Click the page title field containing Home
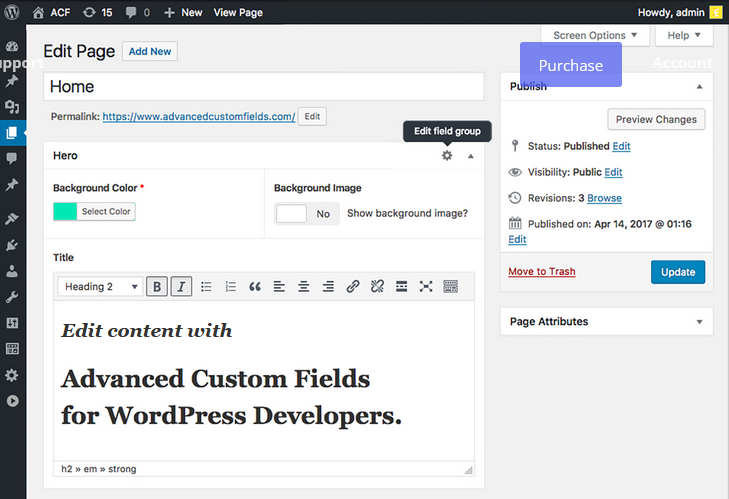Image resolution: width=729 pixels, height=499 pixels. click(x=264, y=86)
